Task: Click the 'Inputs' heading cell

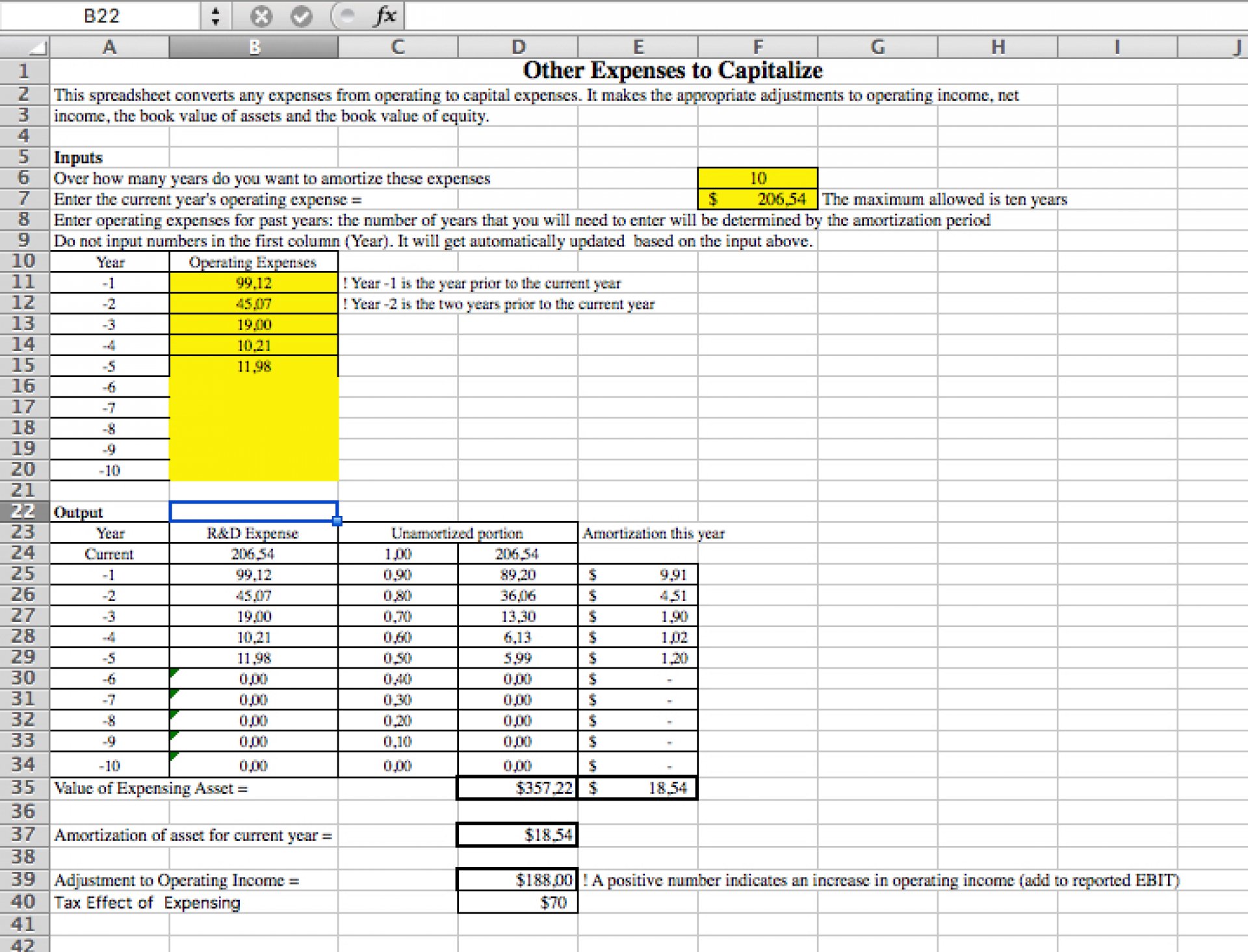Action: coord(78,157)
